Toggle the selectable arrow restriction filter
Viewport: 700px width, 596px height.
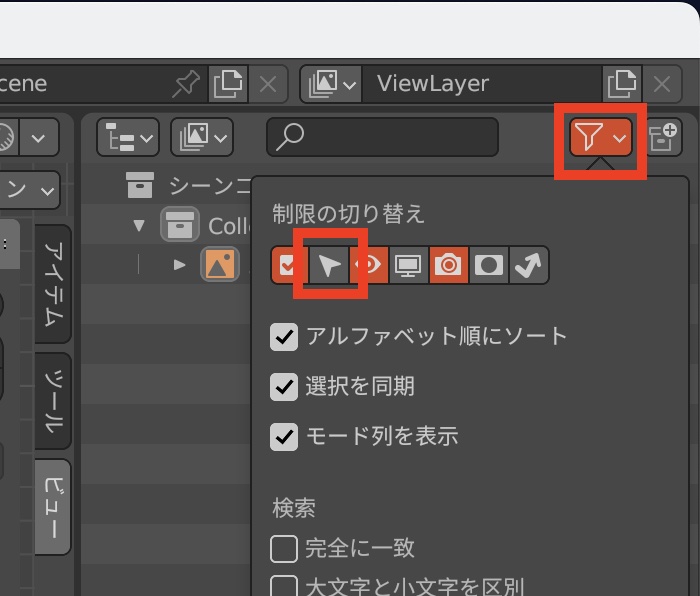(330, 265)
